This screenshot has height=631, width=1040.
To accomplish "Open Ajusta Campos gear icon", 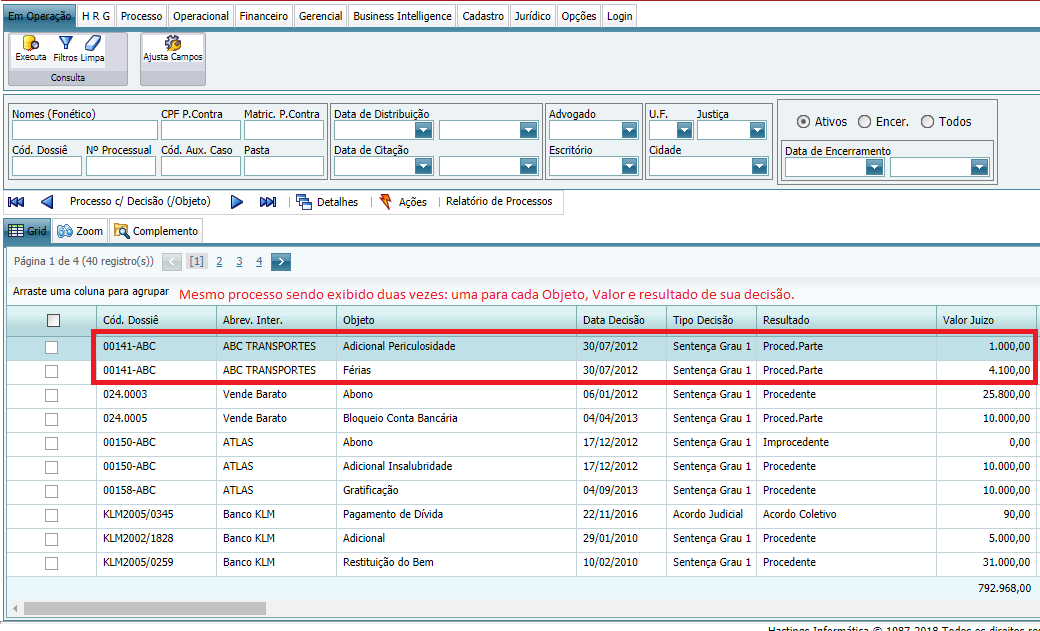I will point(173,49).
